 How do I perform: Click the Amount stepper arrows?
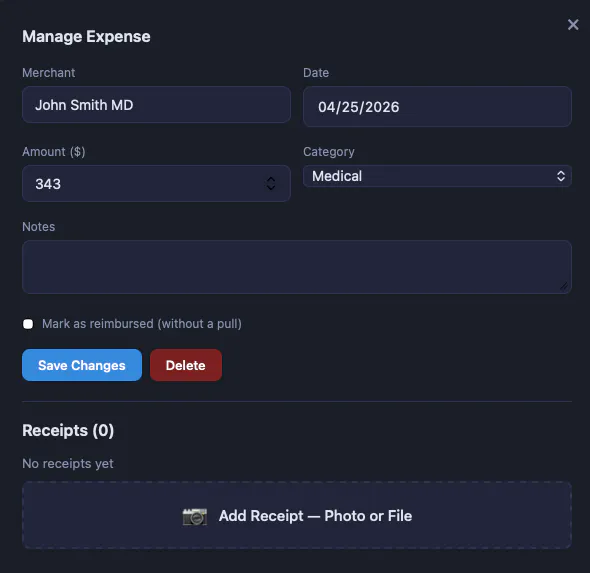coord(271,184)
